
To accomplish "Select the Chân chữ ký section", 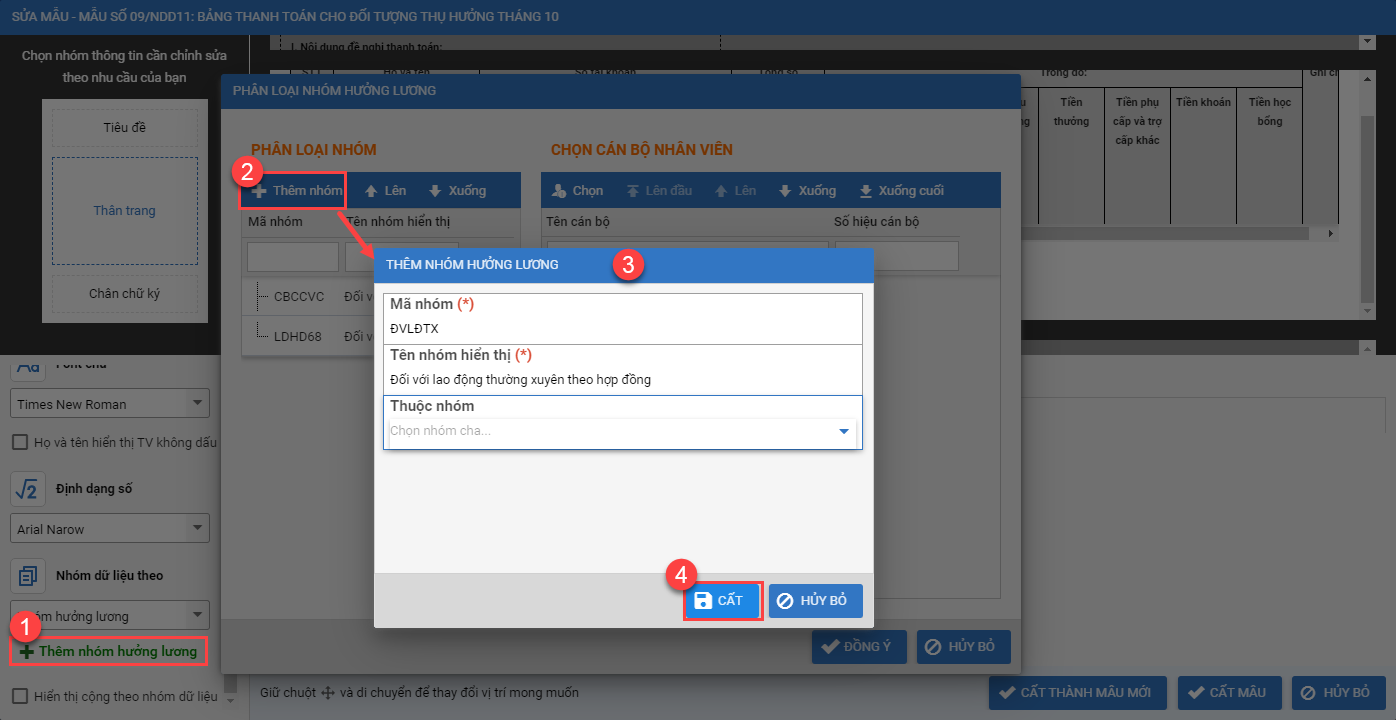I will click(124, 294).
